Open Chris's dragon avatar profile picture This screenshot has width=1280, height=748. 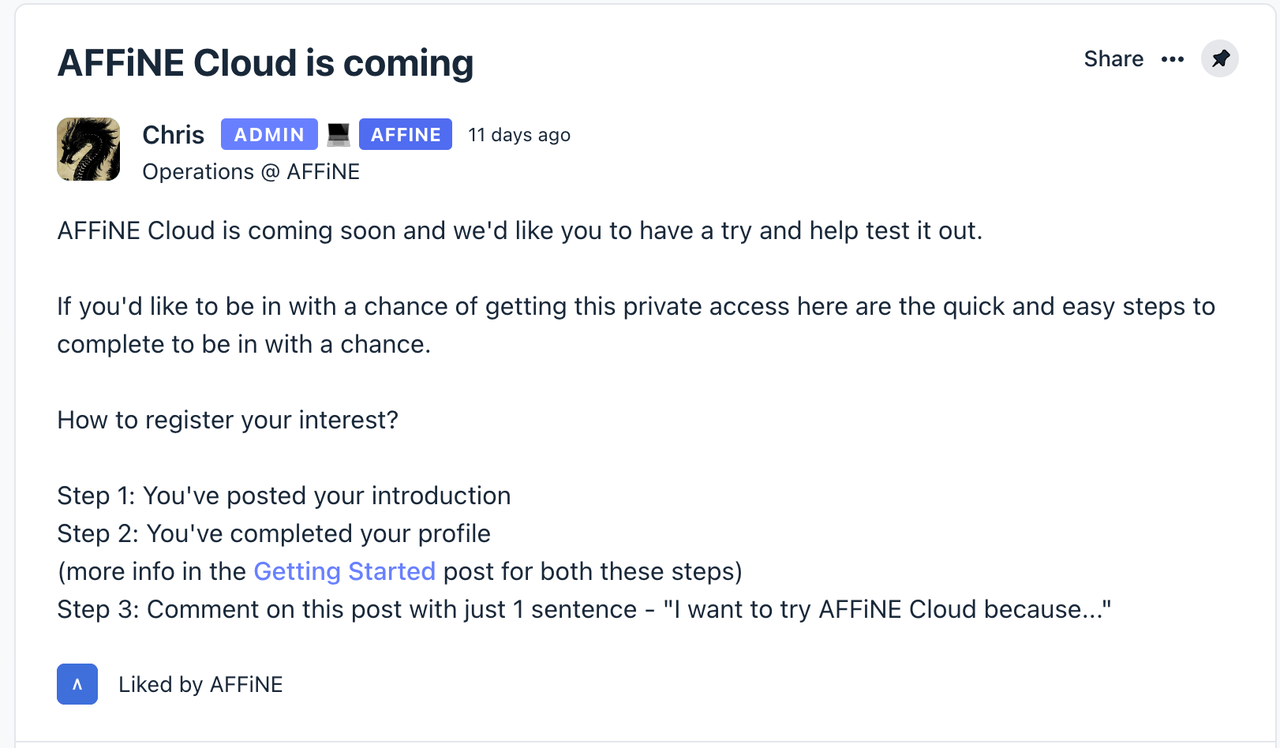coord(88,149)
